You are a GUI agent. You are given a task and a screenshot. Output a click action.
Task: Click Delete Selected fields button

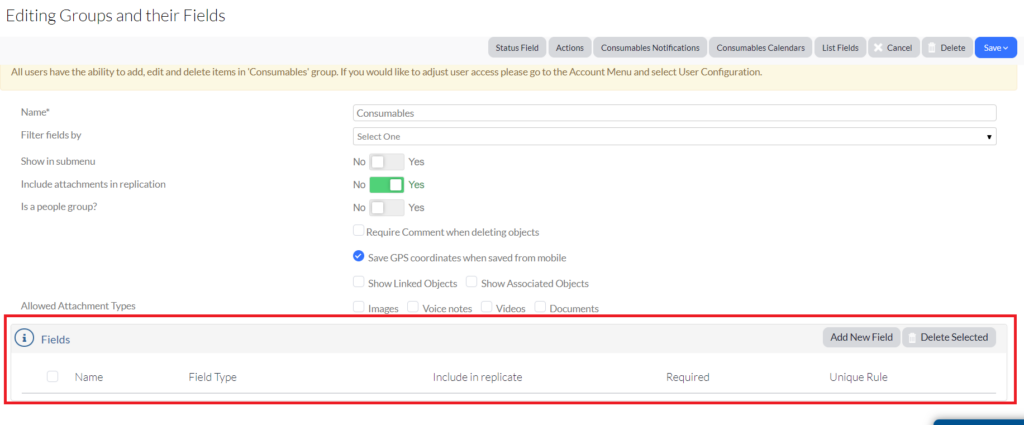[948, 337]
